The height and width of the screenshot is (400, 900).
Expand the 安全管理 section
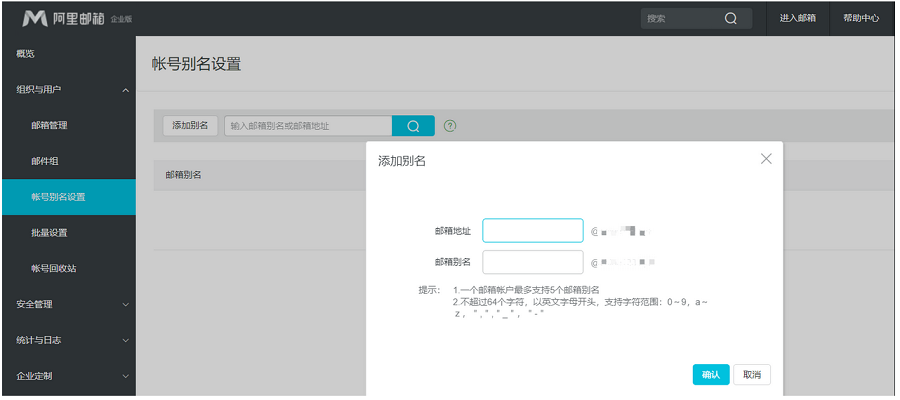(x=126, y=305)
